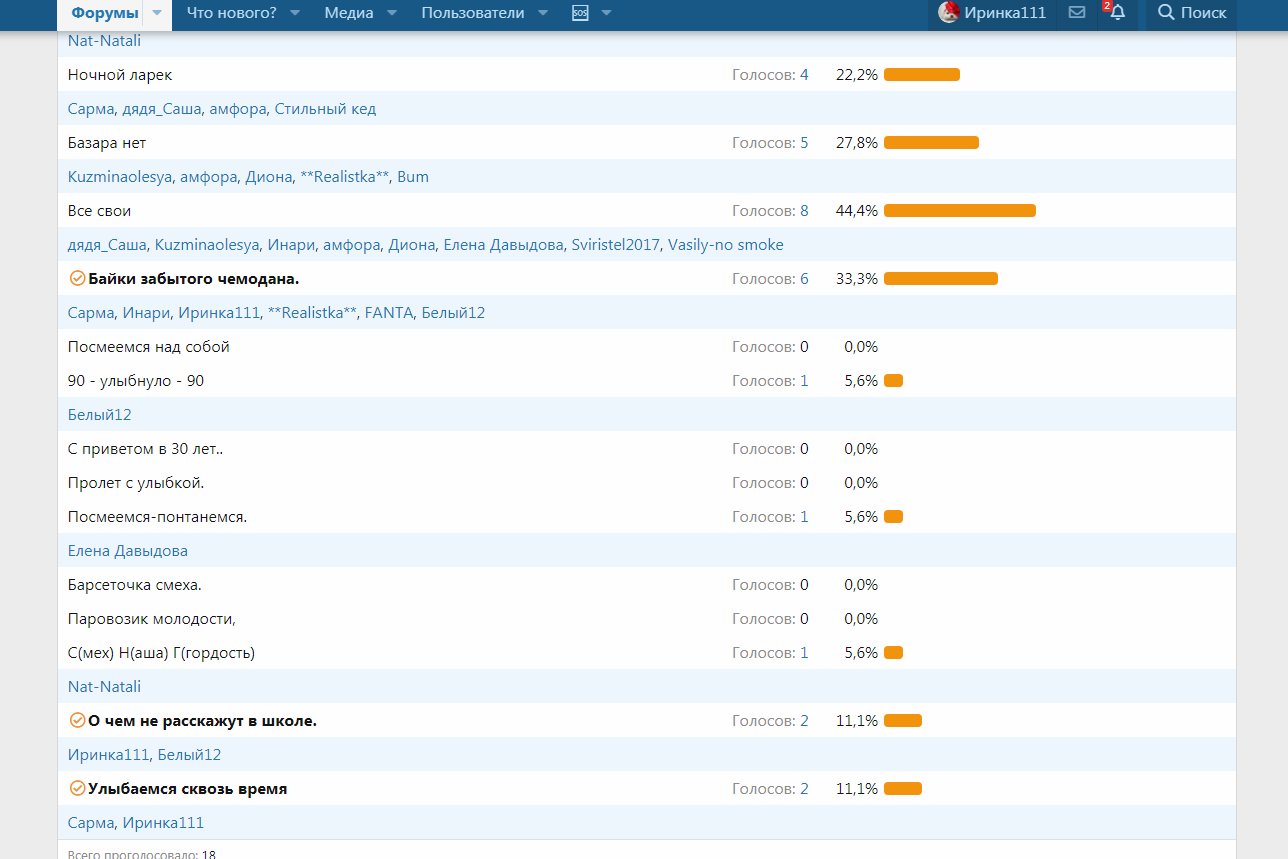Open the Медиа menu item
1288x859 pixels.
(x=348, y=13)
